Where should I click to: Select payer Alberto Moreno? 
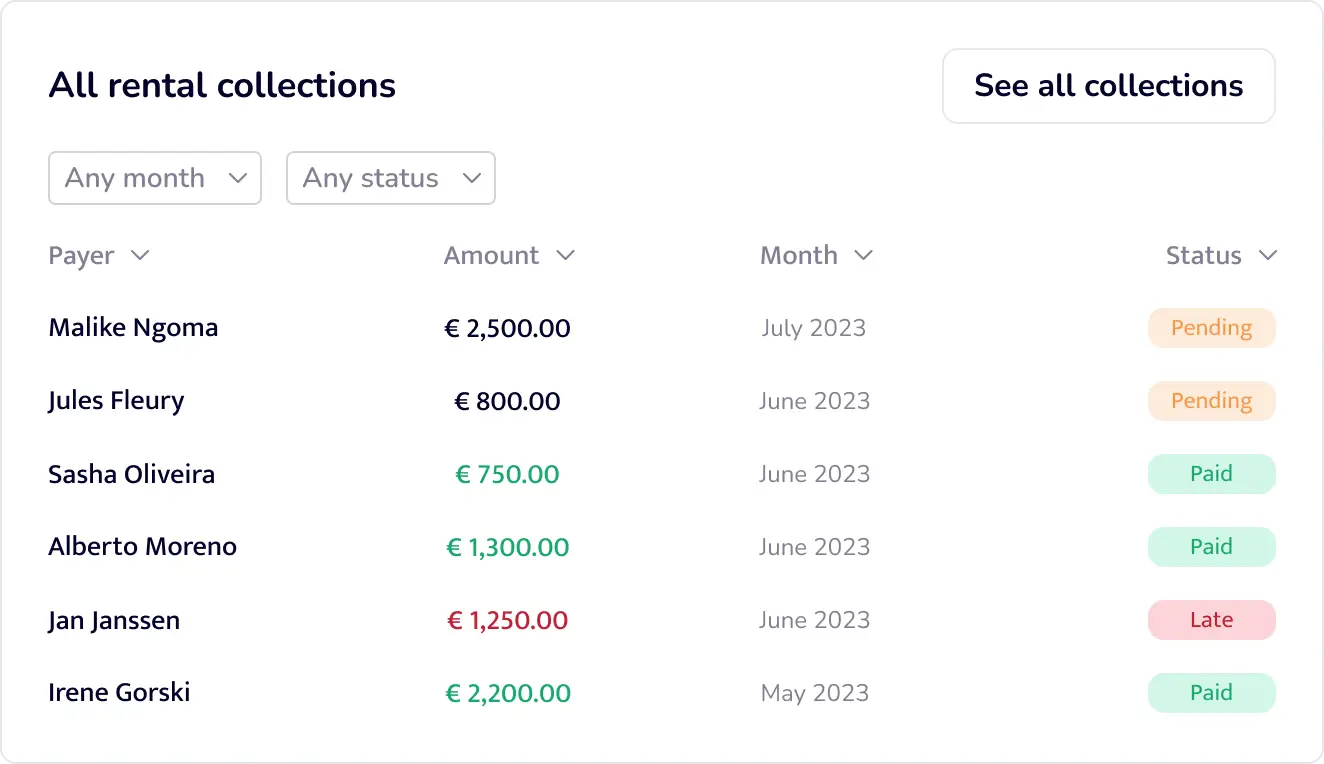point(142,547)
